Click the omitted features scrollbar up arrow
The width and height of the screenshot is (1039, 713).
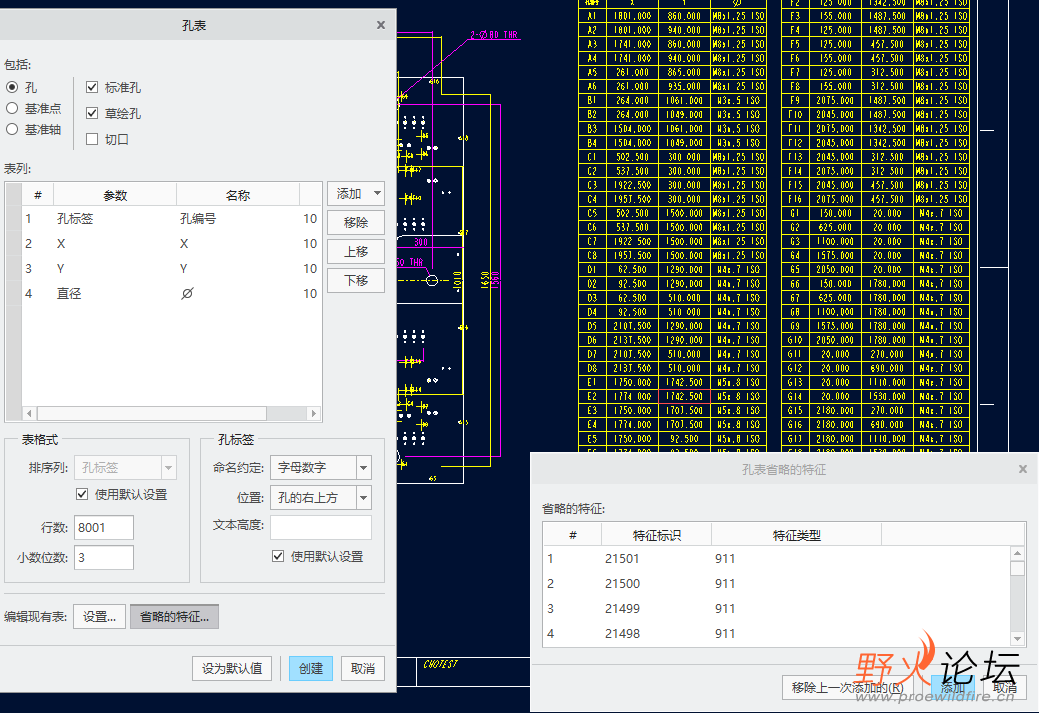point(1018,553)
